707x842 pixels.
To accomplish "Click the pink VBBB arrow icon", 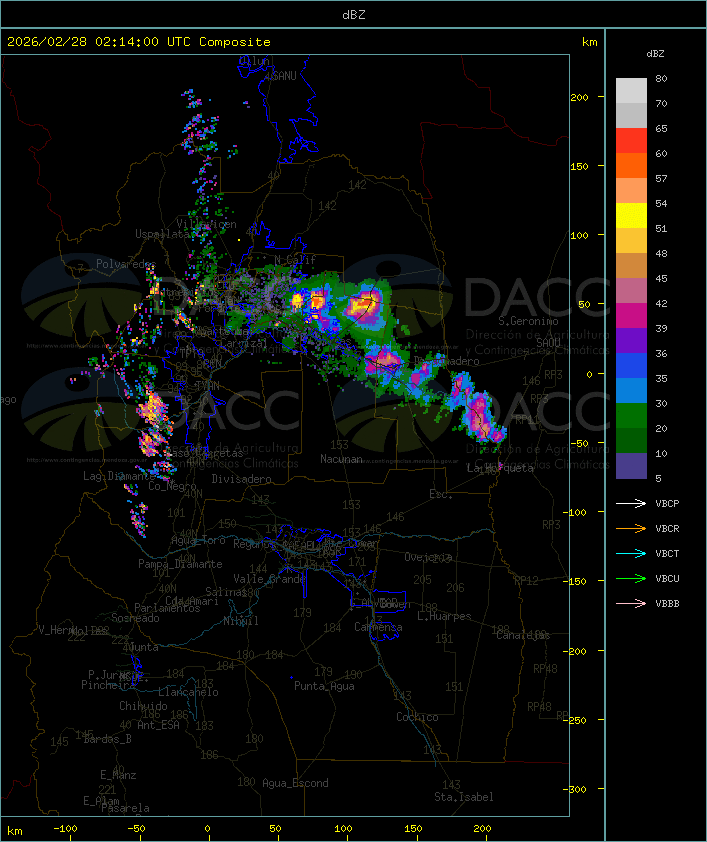I will (631, 603).
